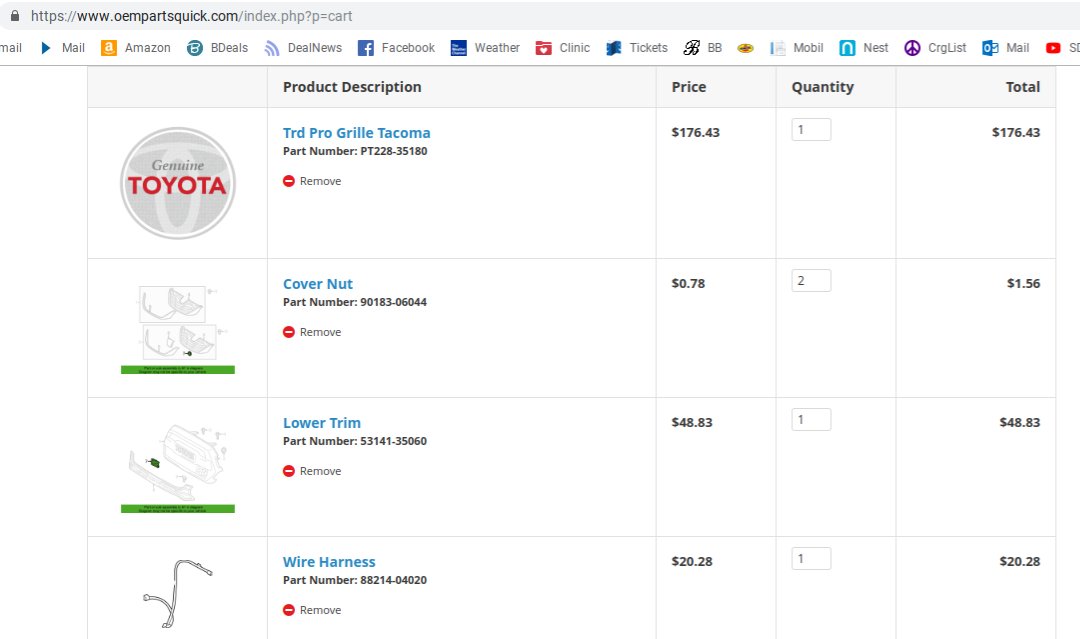Select part number 53141-35060 text
Screen dimensions: 1080x639
pyautogui.click(x=394, y=441)
